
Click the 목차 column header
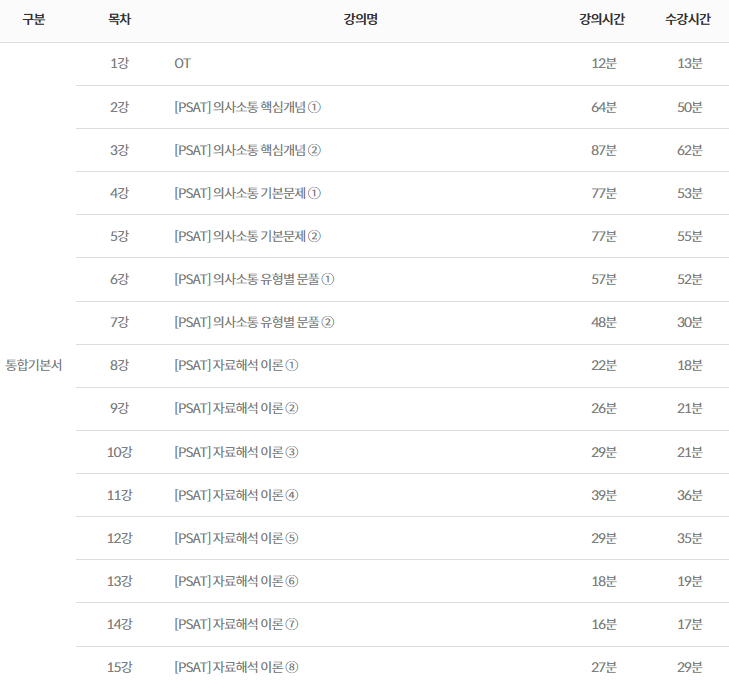(119, 20)
